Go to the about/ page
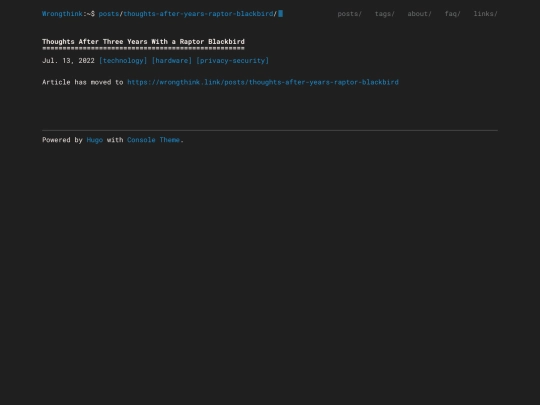 [x=419, y=14]
